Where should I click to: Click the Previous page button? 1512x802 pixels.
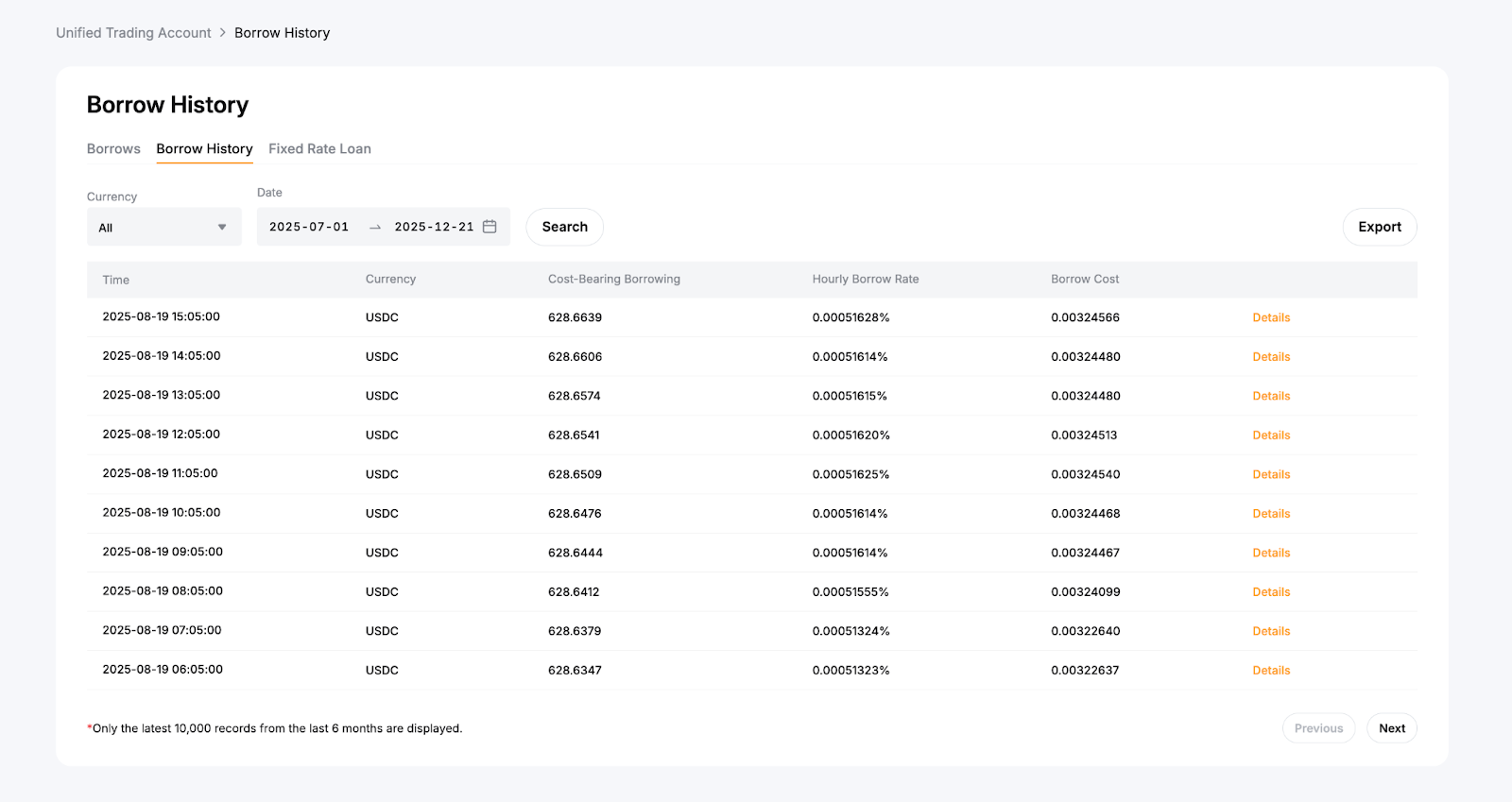[x=1318, y=728]
